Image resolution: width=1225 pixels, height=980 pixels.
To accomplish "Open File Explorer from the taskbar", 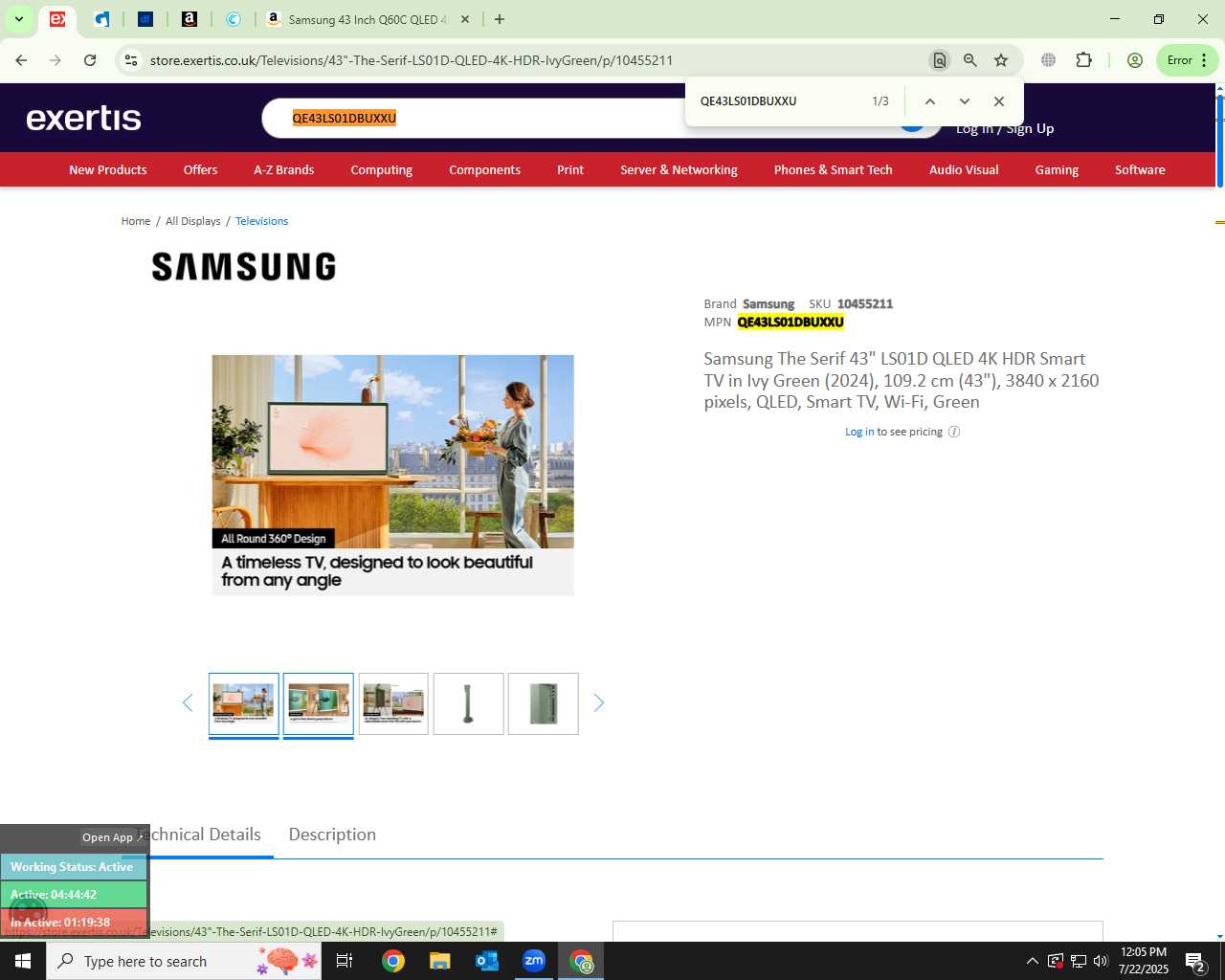I will pyautogui.click(x=439, y=961).
